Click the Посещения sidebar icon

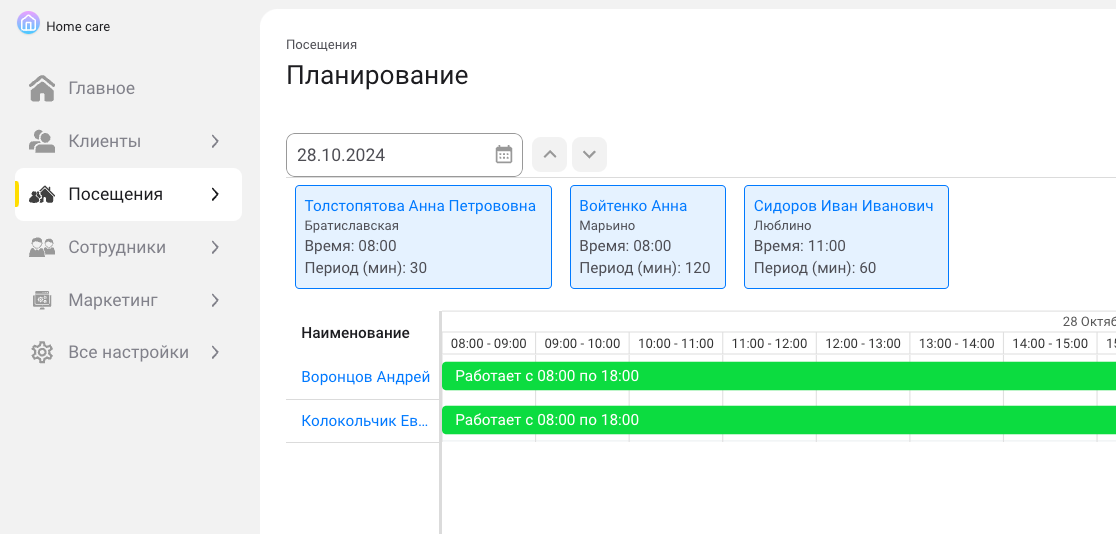coord(42,194)
